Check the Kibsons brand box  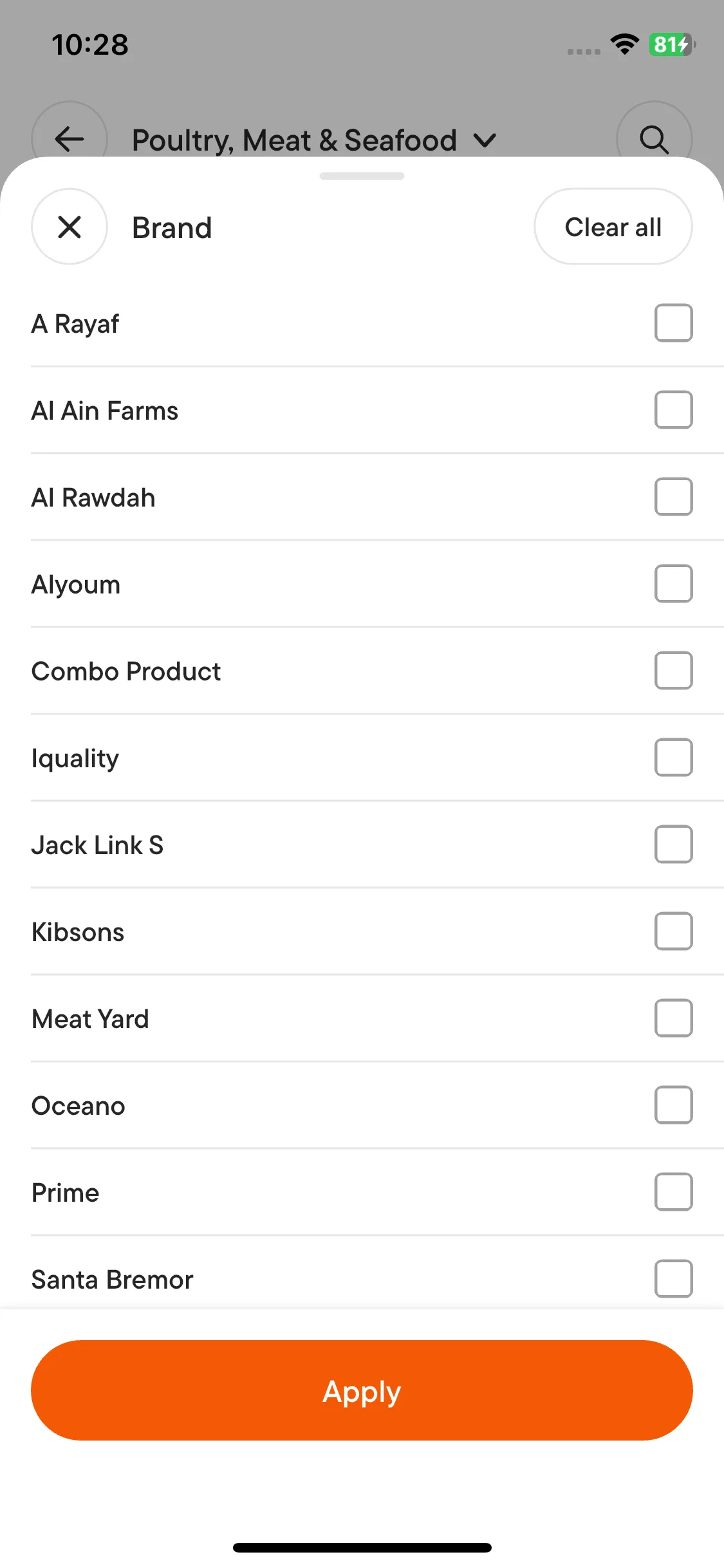pyautogui.click(x=673, y=931)
